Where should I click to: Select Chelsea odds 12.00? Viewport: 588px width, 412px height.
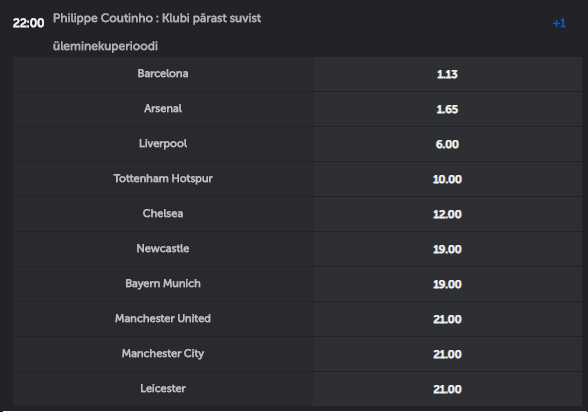pyautogui.click(x=447, y=214)
